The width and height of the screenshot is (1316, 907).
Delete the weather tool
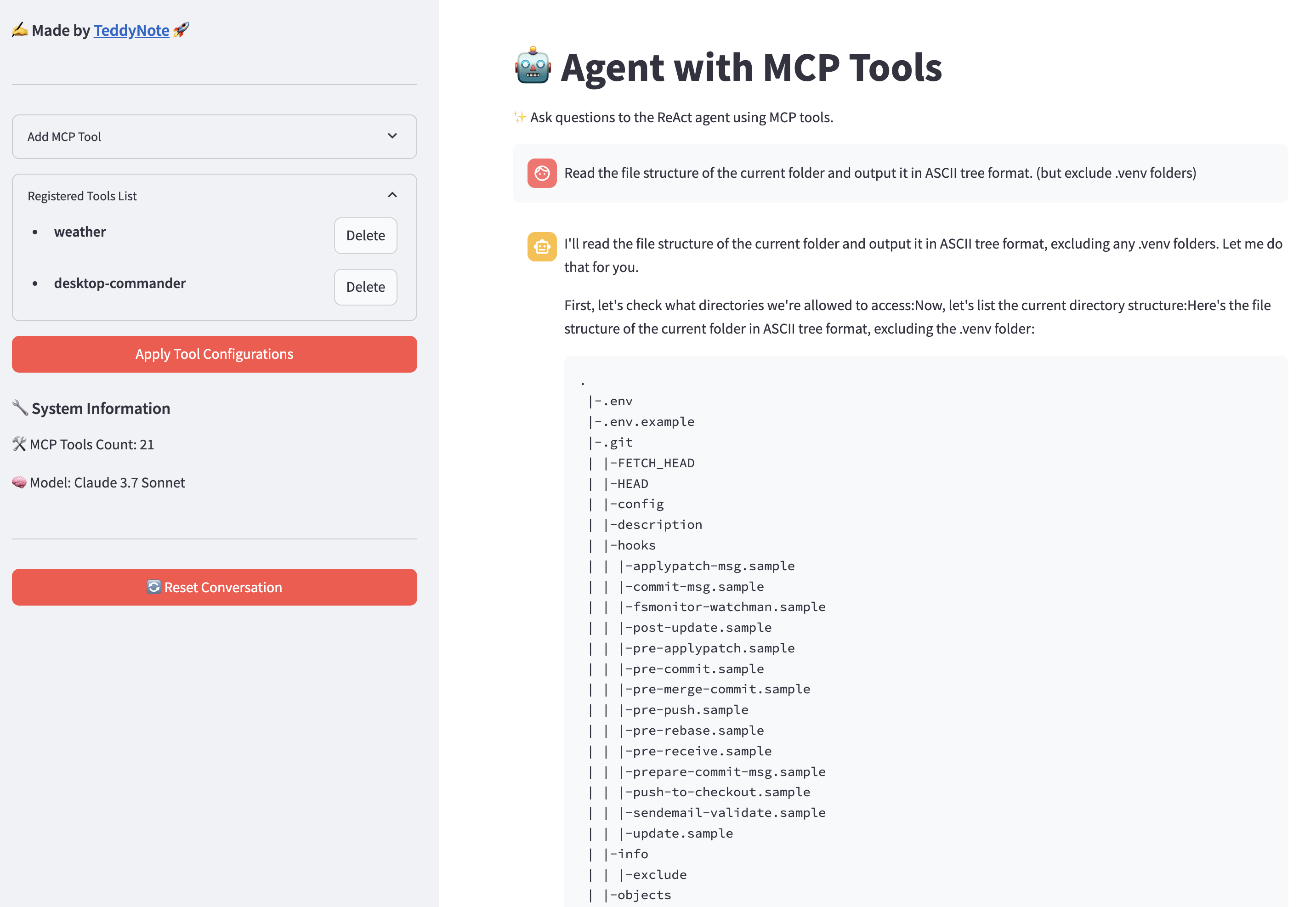[365, 235]
